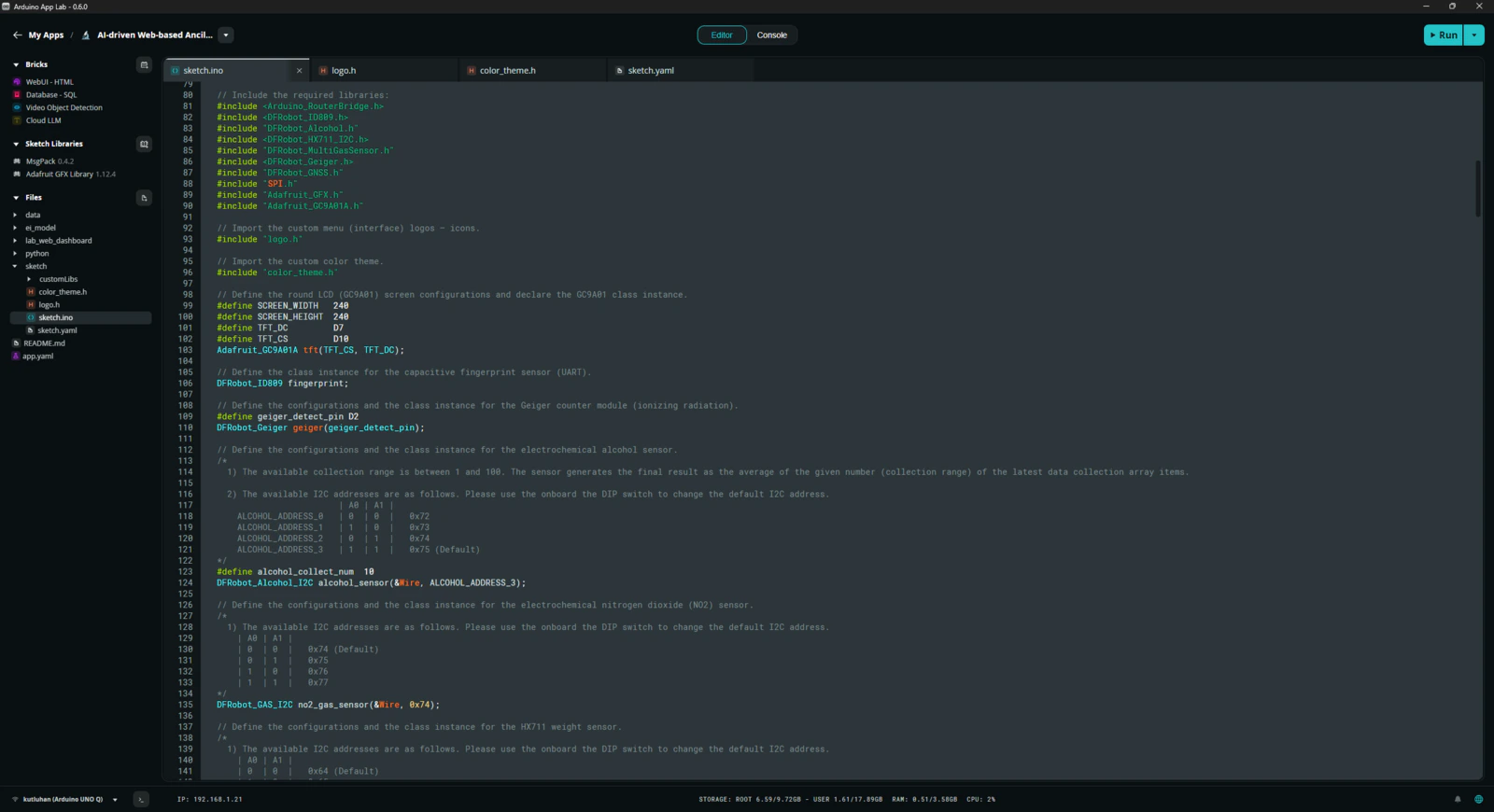Open color_theme.h in the file tree
Screen dimensions: 1494x812
point(63,292)
